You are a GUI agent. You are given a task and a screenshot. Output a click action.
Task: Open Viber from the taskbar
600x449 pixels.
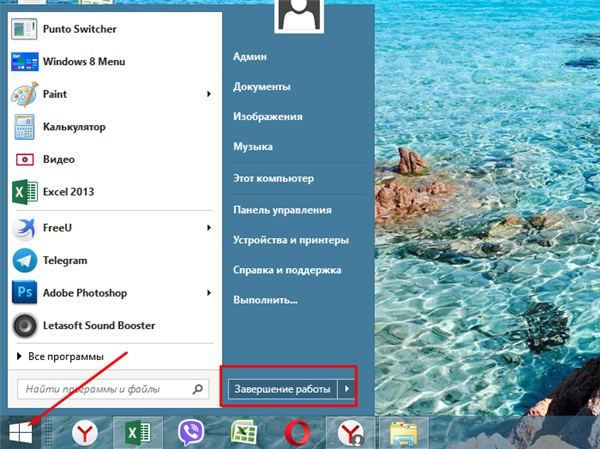(x=191, y=433)
